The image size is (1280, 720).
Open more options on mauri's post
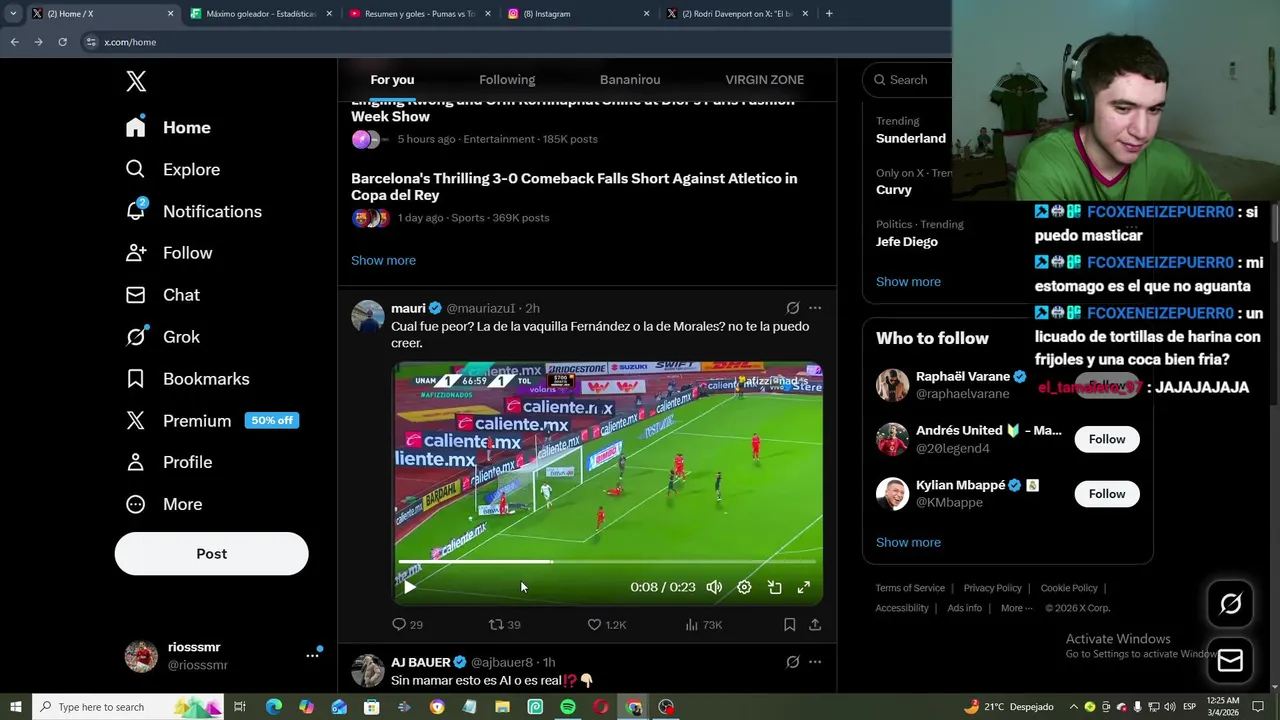coord(815,308)
